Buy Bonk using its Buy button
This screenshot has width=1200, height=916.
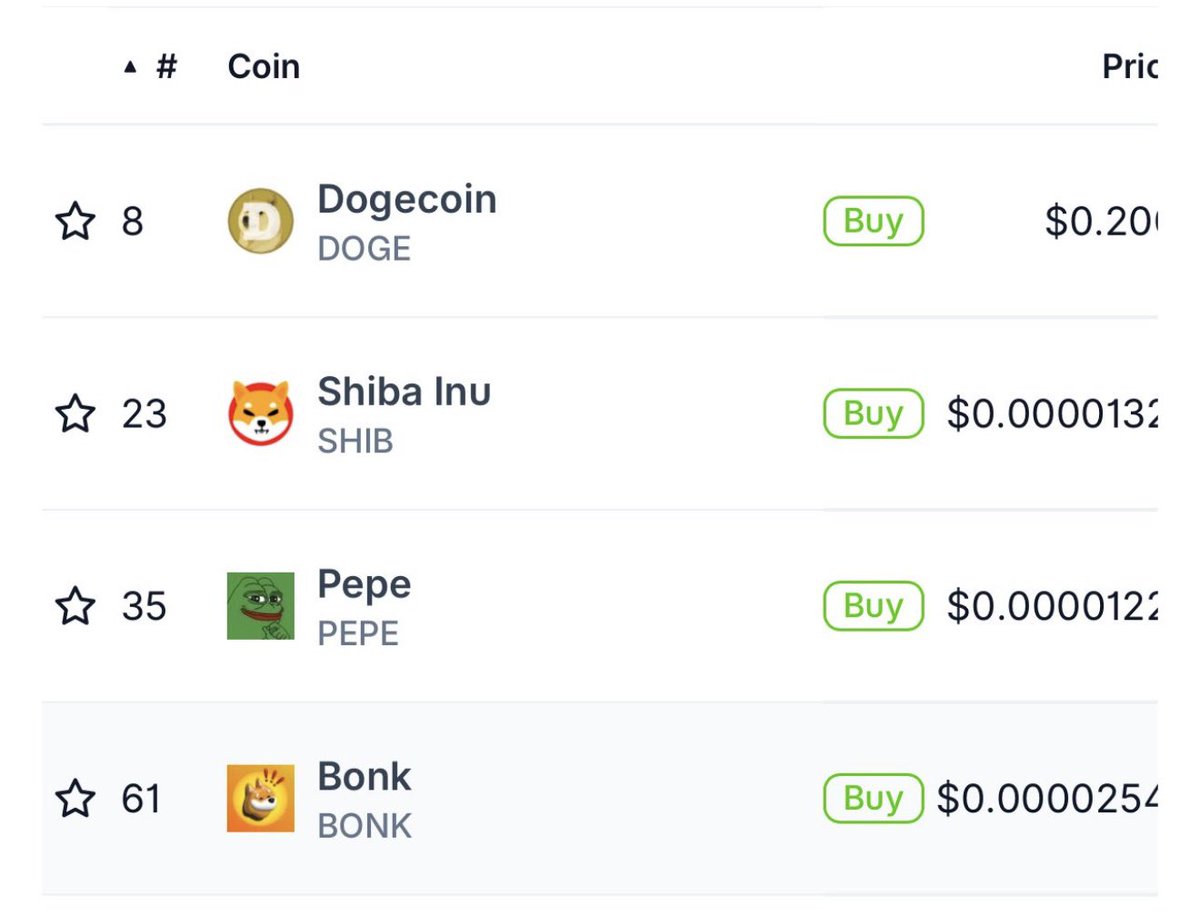pyautogui.click(x=873, y=798)
